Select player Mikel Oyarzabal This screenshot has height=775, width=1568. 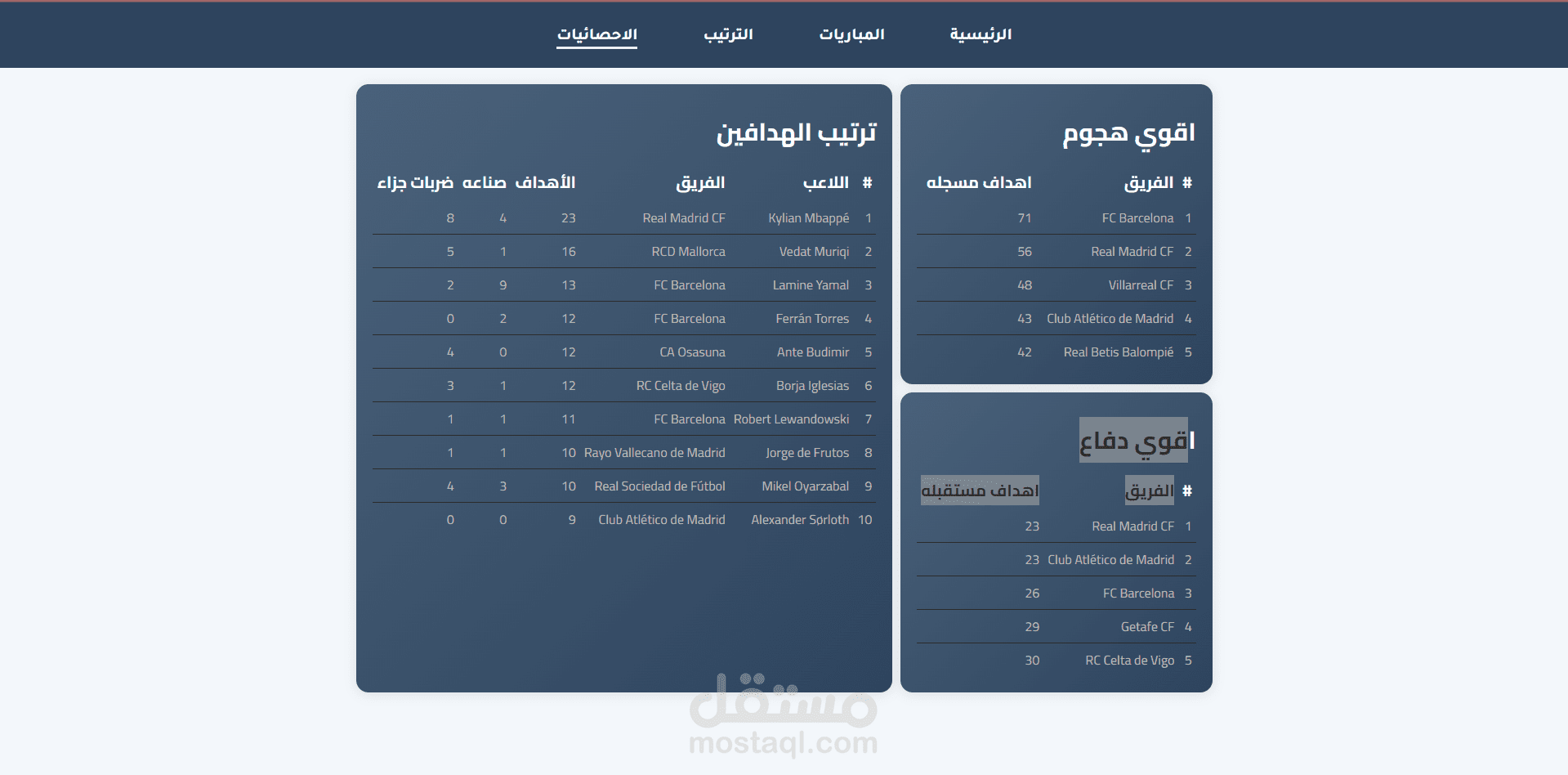[x=805, y=486]
